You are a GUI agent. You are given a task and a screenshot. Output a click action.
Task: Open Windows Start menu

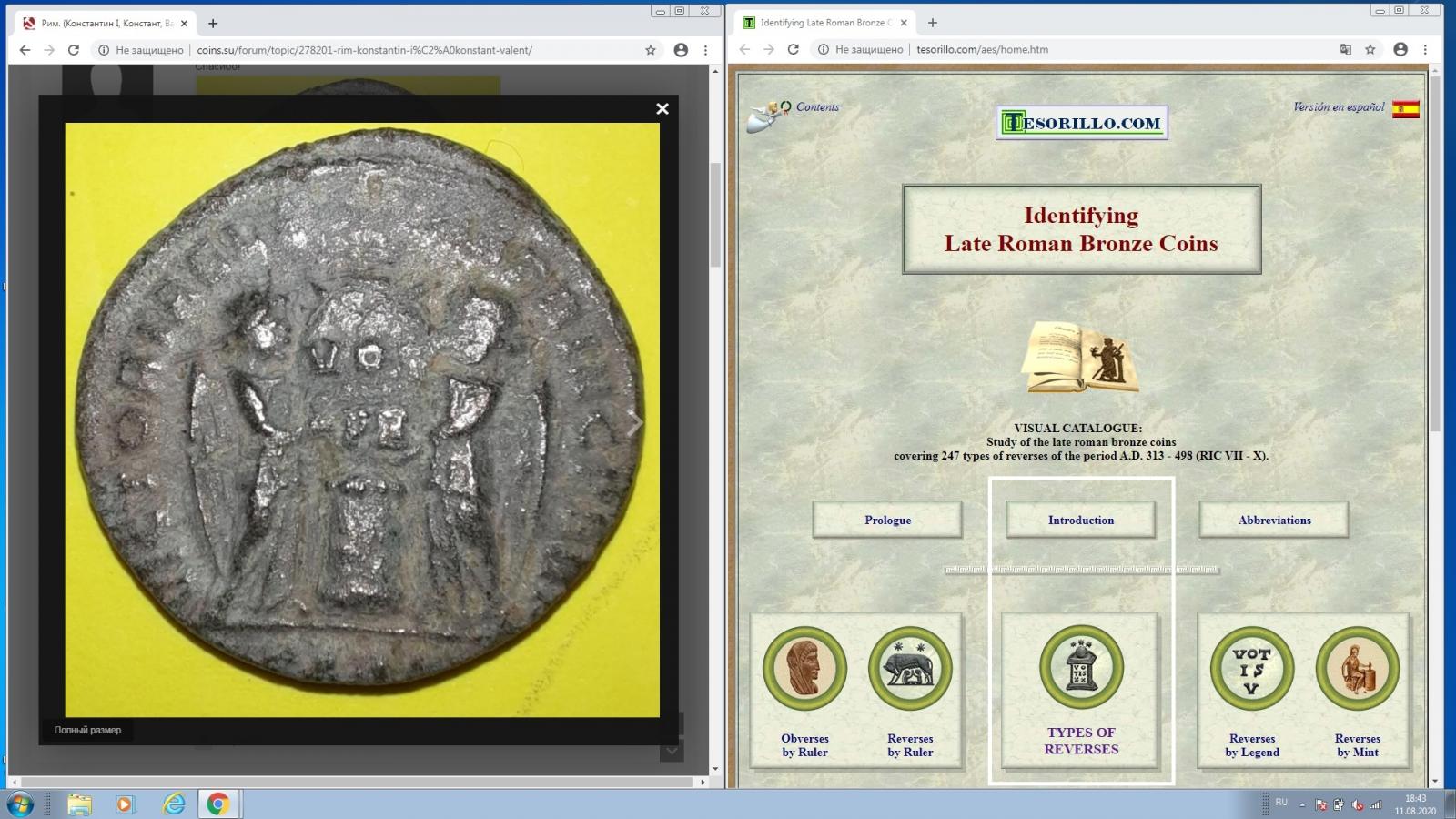(20, 804)
